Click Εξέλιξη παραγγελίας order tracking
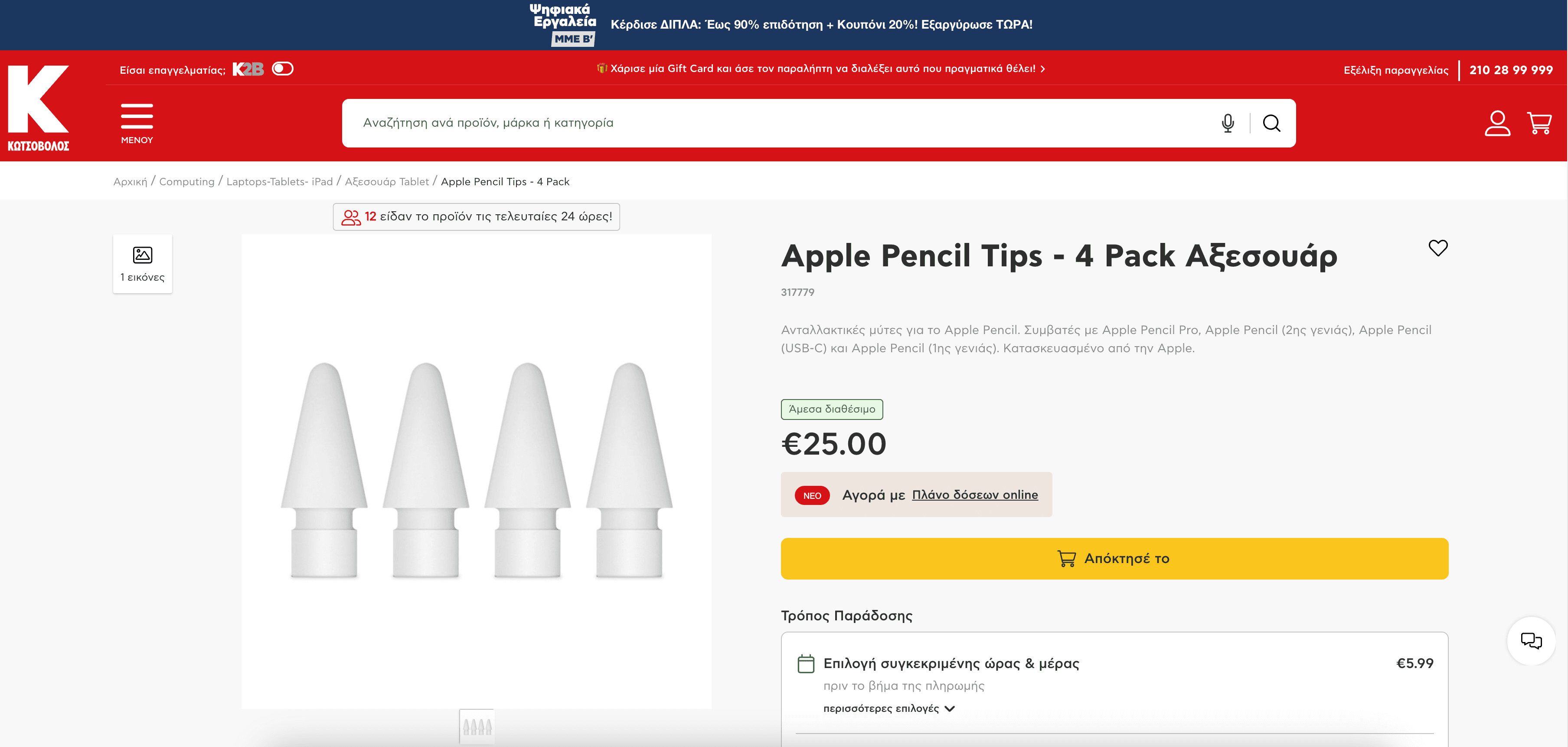The image size is (1568, 747). click(1396, 70)
